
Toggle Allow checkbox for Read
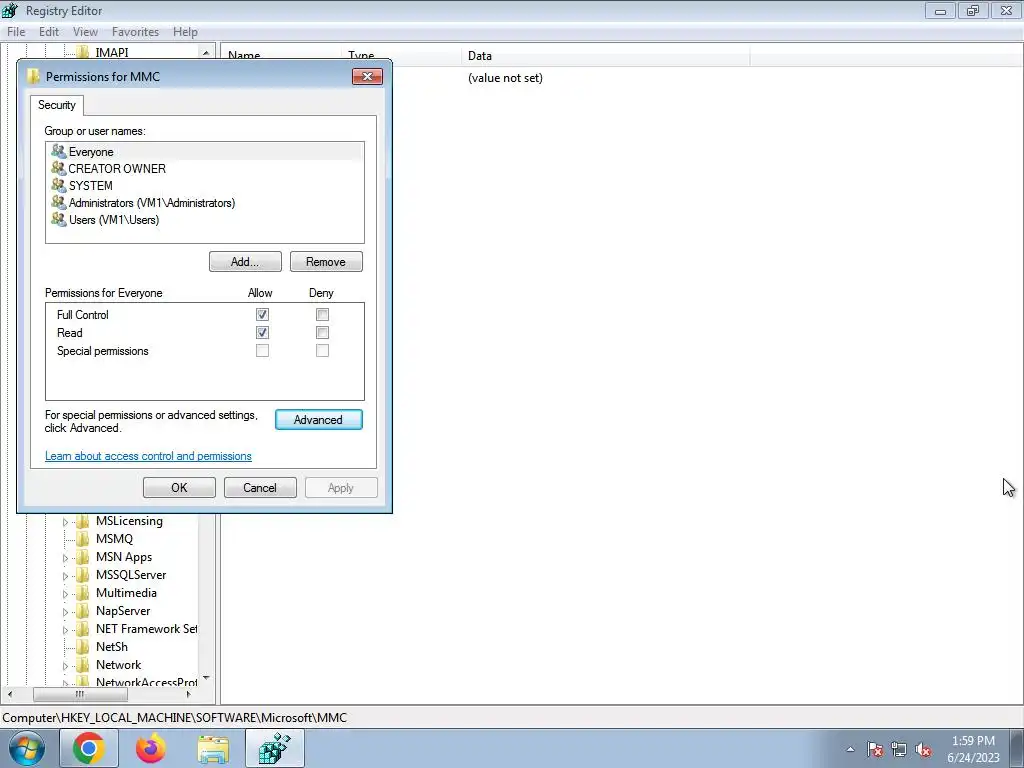(262, 332)
